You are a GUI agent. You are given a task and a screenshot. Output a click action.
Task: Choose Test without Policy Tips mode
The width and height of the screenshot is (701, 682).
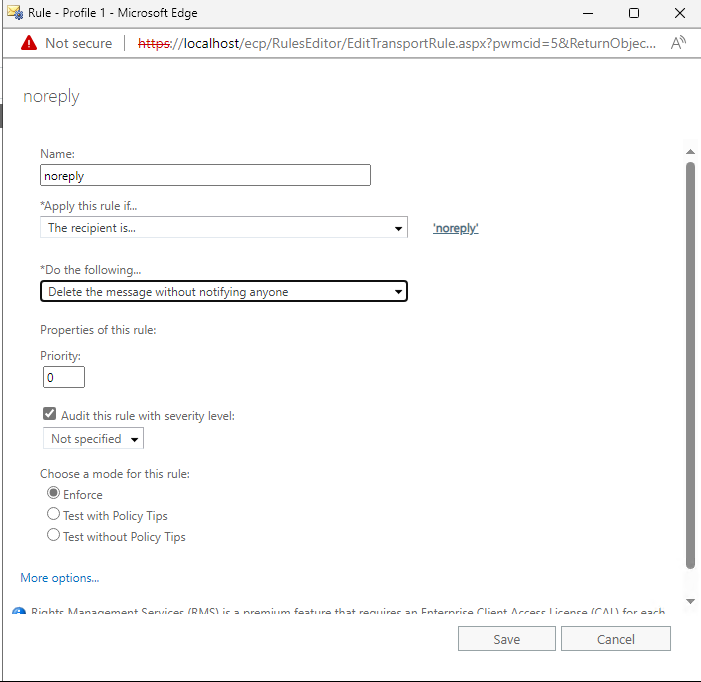pos(54,536)
